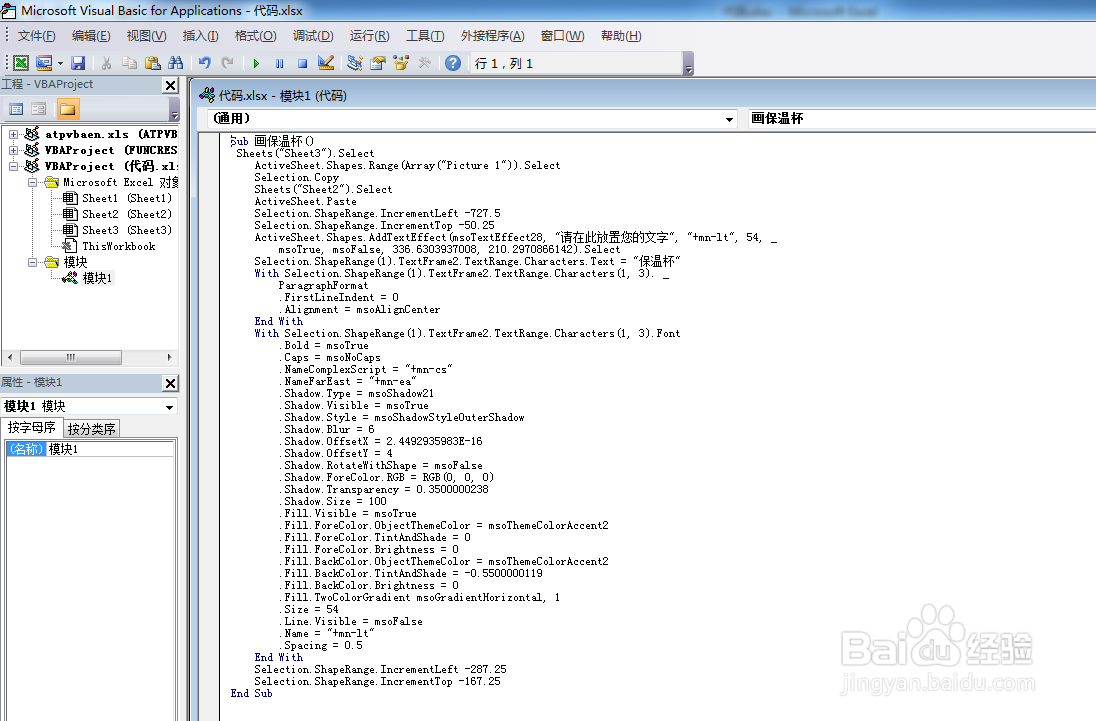Expand the atpvbaen.xls project node
The image size is (1096, 721).
pos(13,134)
